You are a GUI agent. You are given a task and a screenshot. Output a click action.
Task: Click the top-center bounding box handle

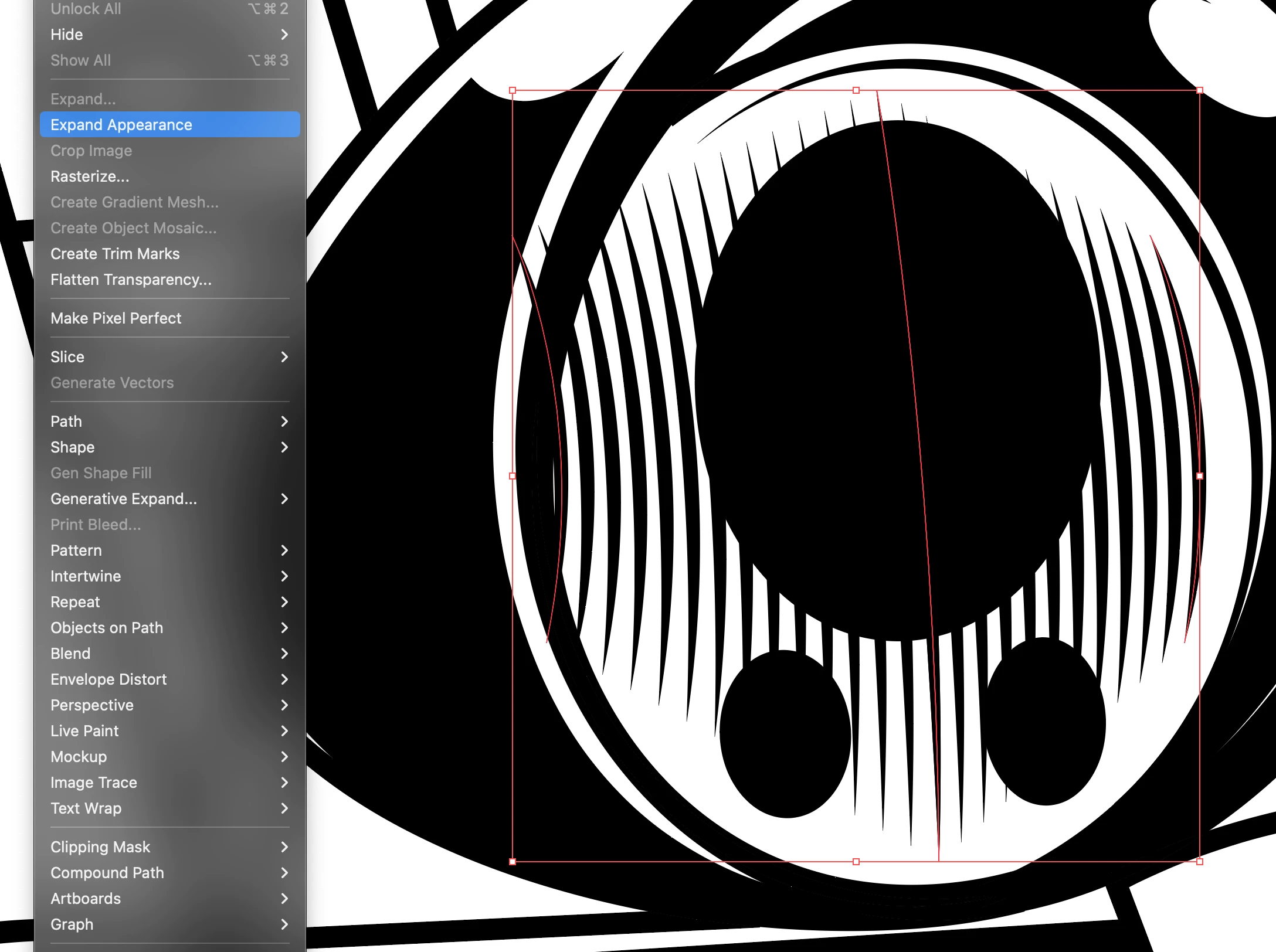click(856, 90)
